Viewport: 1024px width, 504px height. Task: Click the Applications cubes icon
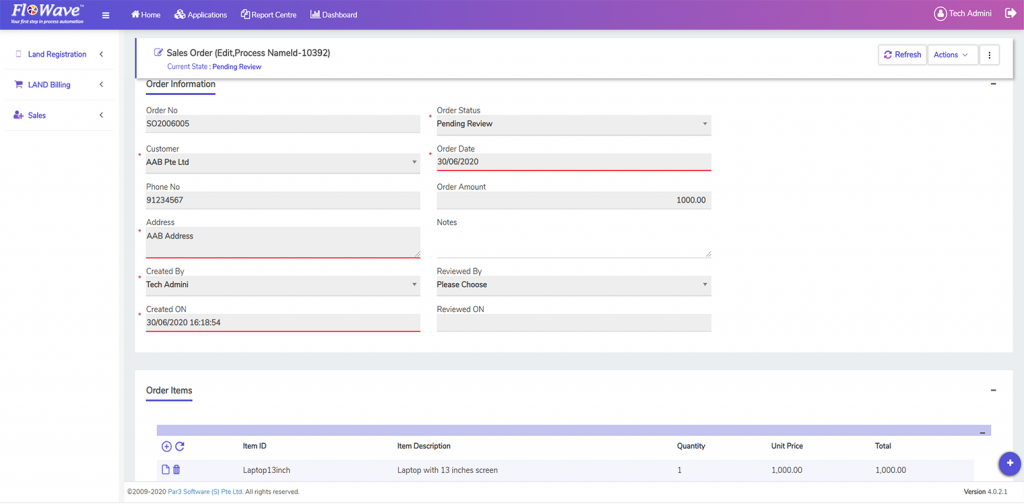pyautogui.click(x=180, y=15)
